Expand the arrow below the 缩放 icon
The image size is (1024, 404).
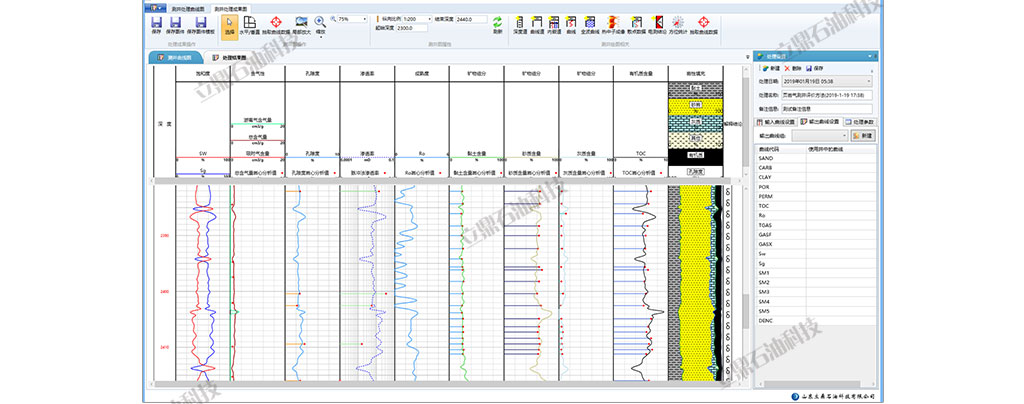coord(320,37)
